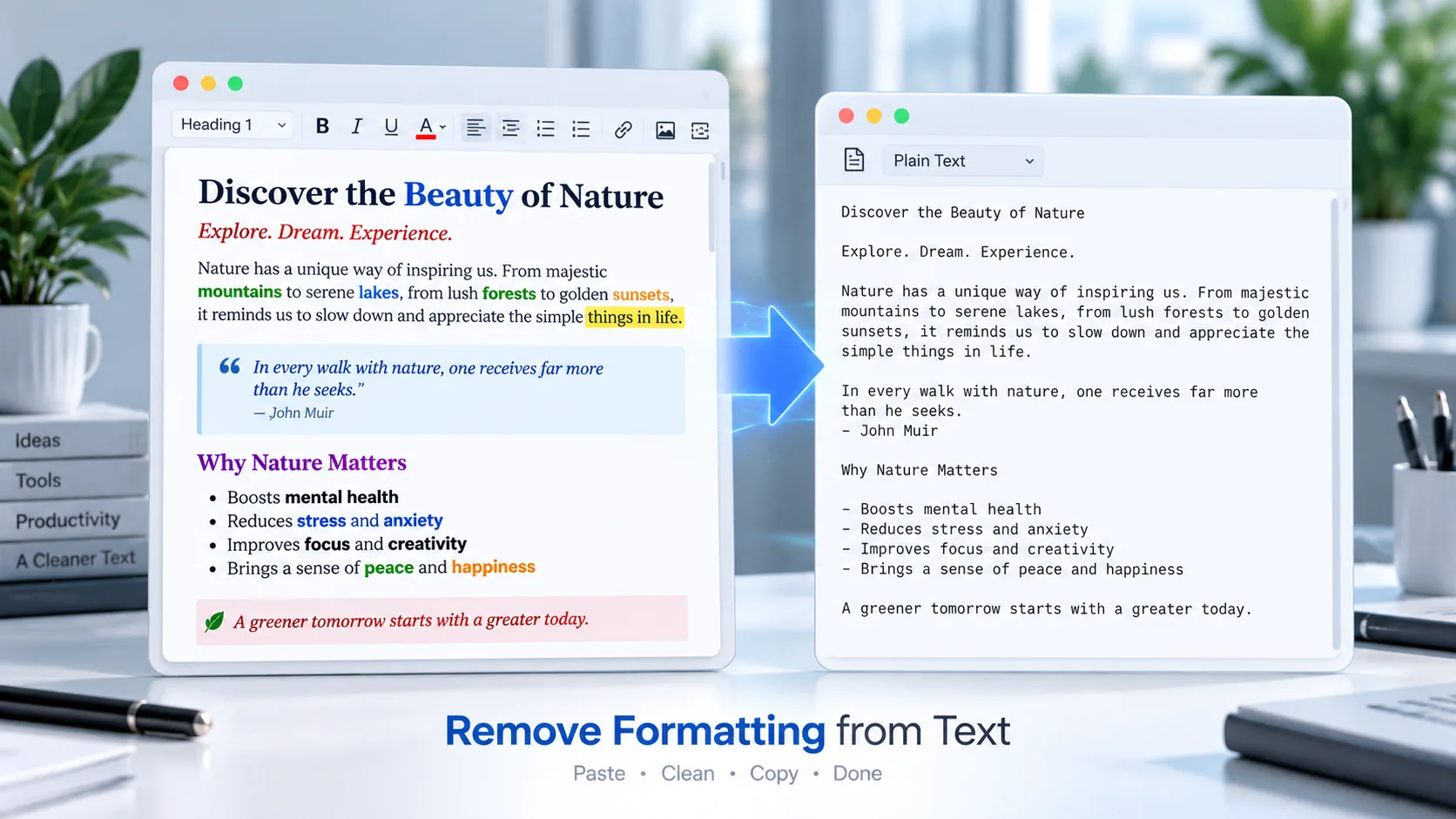1456x819 pixels.
Task: Minimize the rich text editor window
Action: [208, 83]
